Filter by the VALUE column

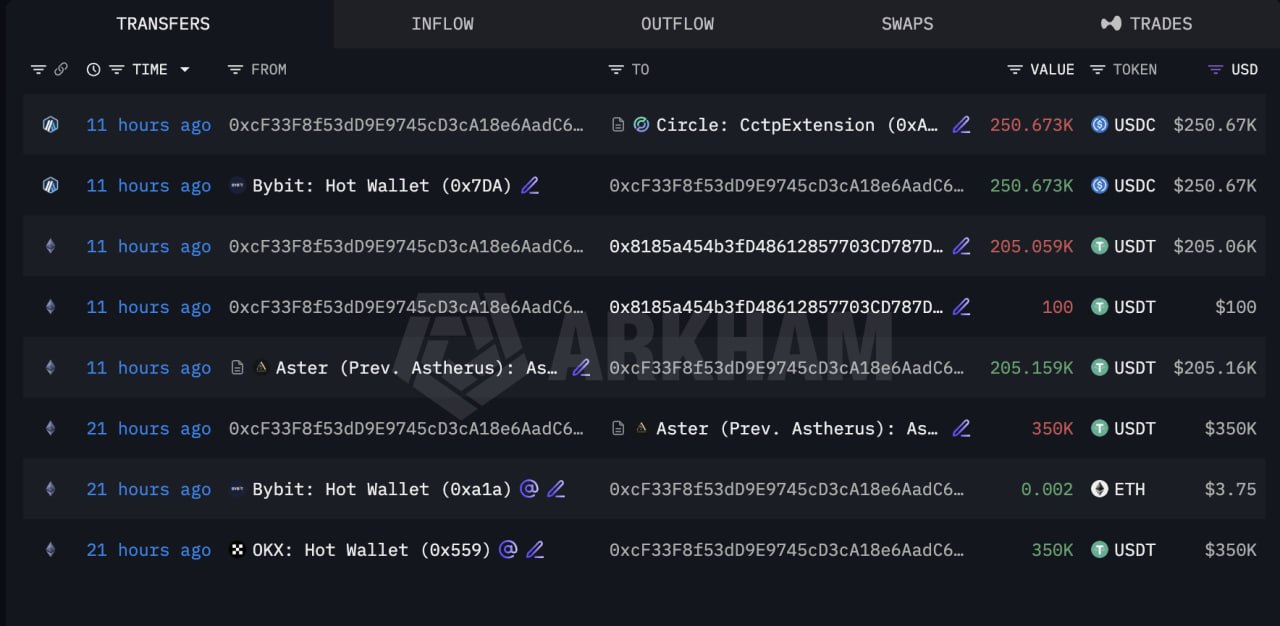(x=1015, y=69)
